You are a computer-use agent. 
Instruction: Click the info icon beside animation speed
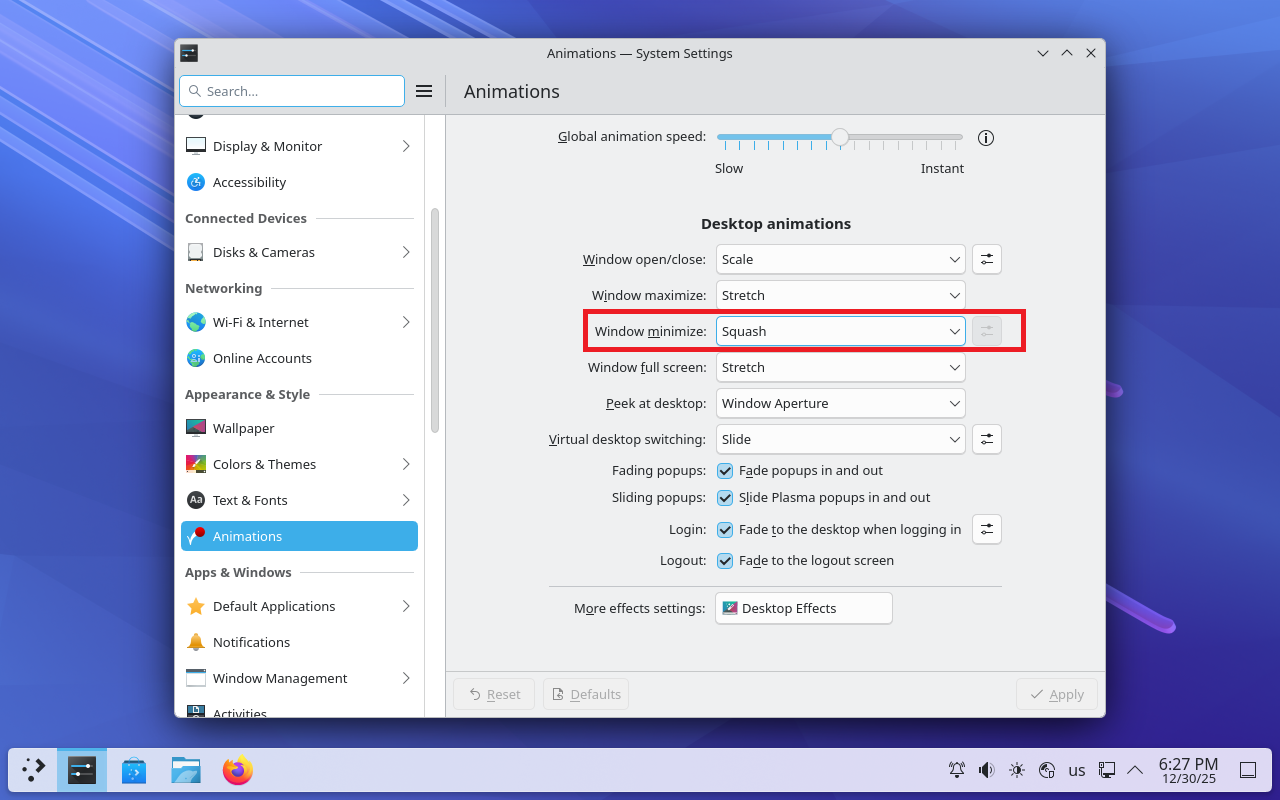click(986, 138)
